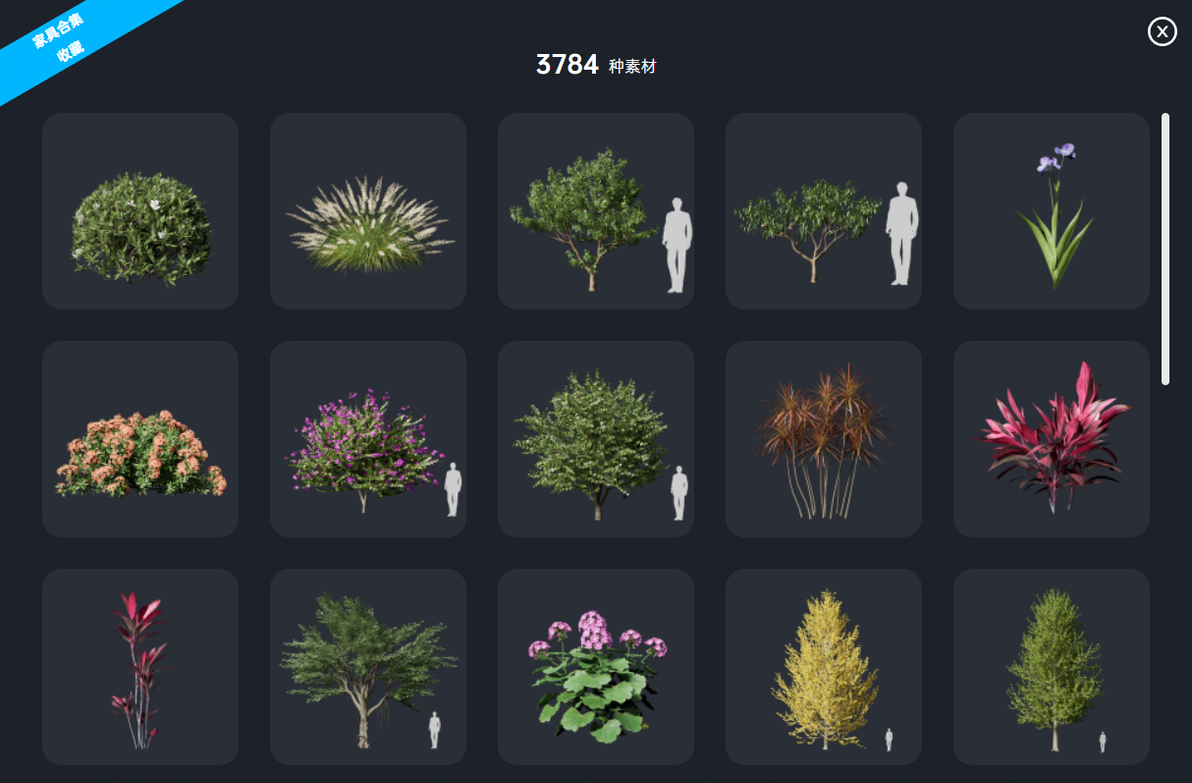
Task: Click the scrollbar track below the thumb
Action: [1165, 578]
